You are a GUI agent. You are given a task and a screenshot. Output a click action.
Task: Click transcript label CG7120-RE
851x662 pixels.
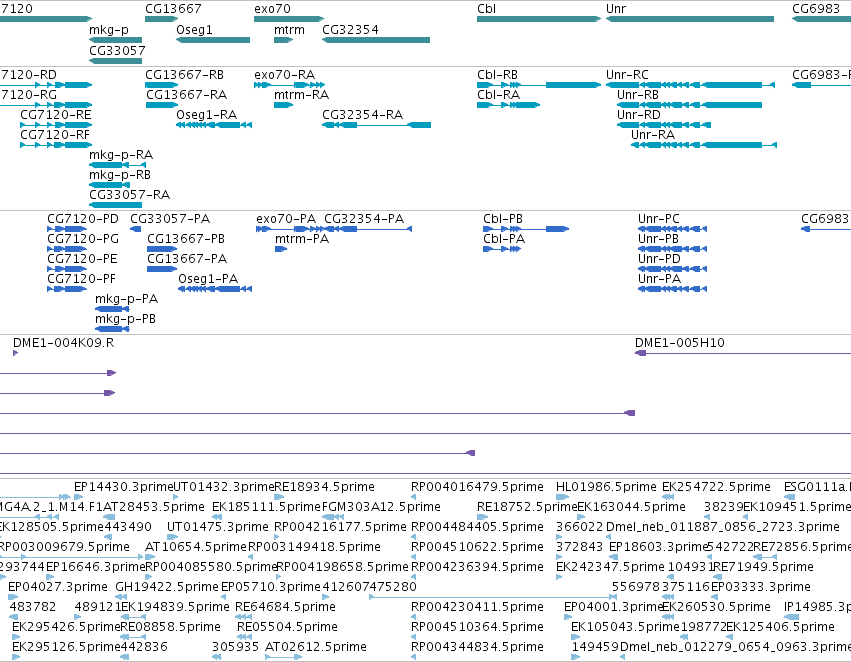pyautogui.click(x=55, y=115)
